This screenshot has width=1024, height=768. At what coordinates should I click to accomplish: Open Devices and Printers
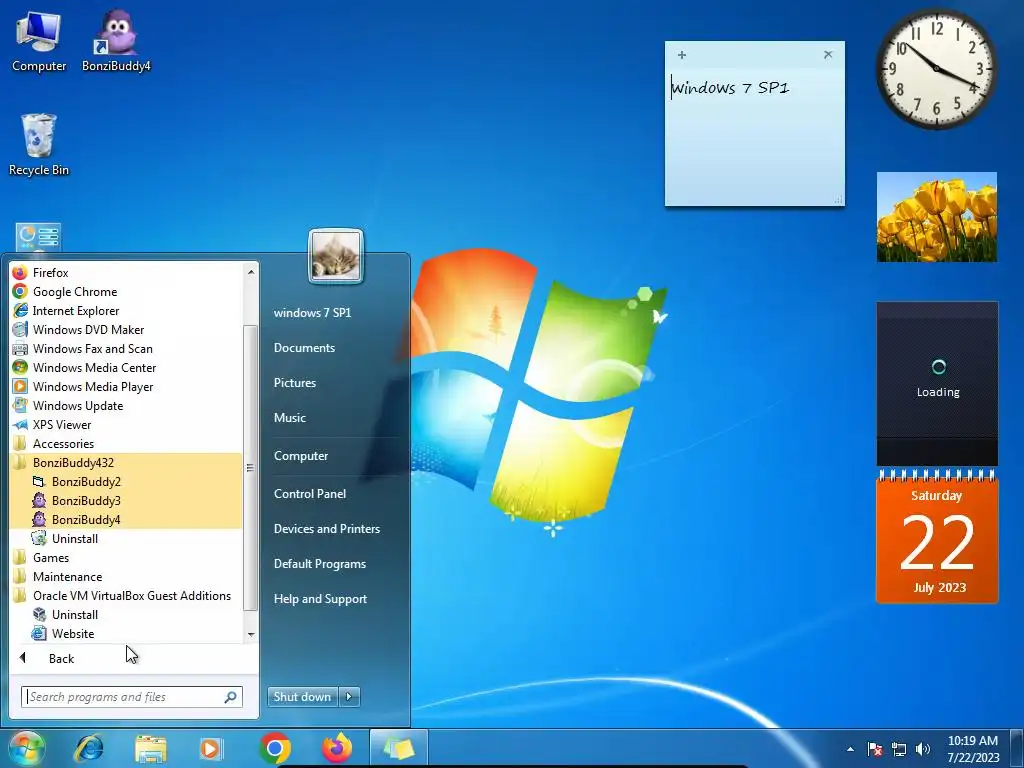(x=327, y=528)
